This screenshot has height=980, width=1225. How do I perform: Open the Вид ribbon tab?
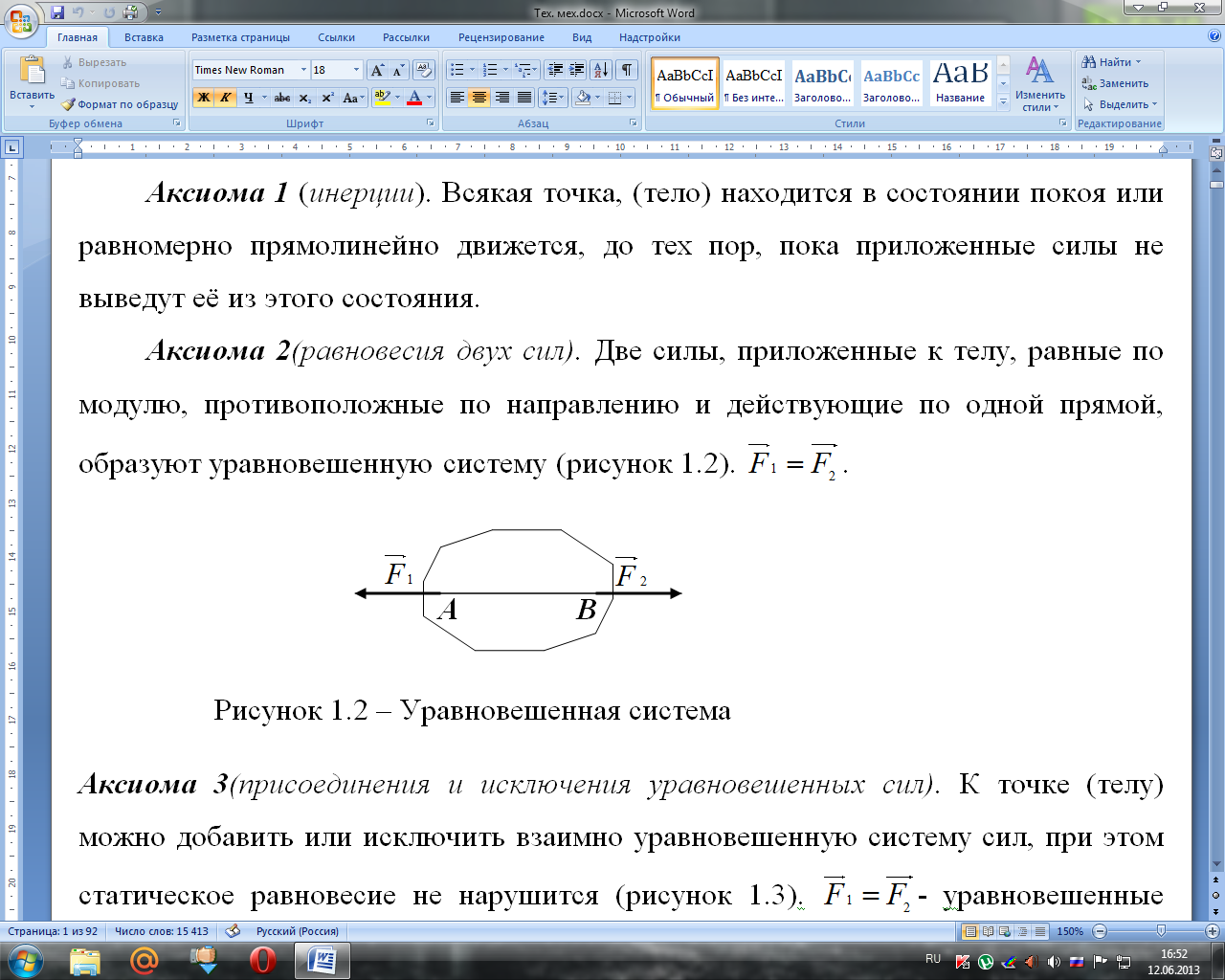(x=582, y=37)
